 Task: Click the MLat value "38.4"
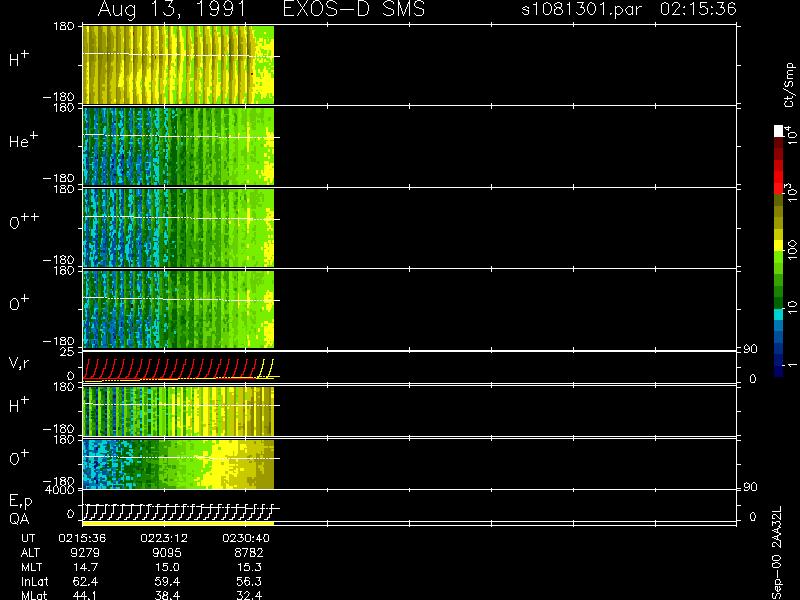(x=167, y=595)
